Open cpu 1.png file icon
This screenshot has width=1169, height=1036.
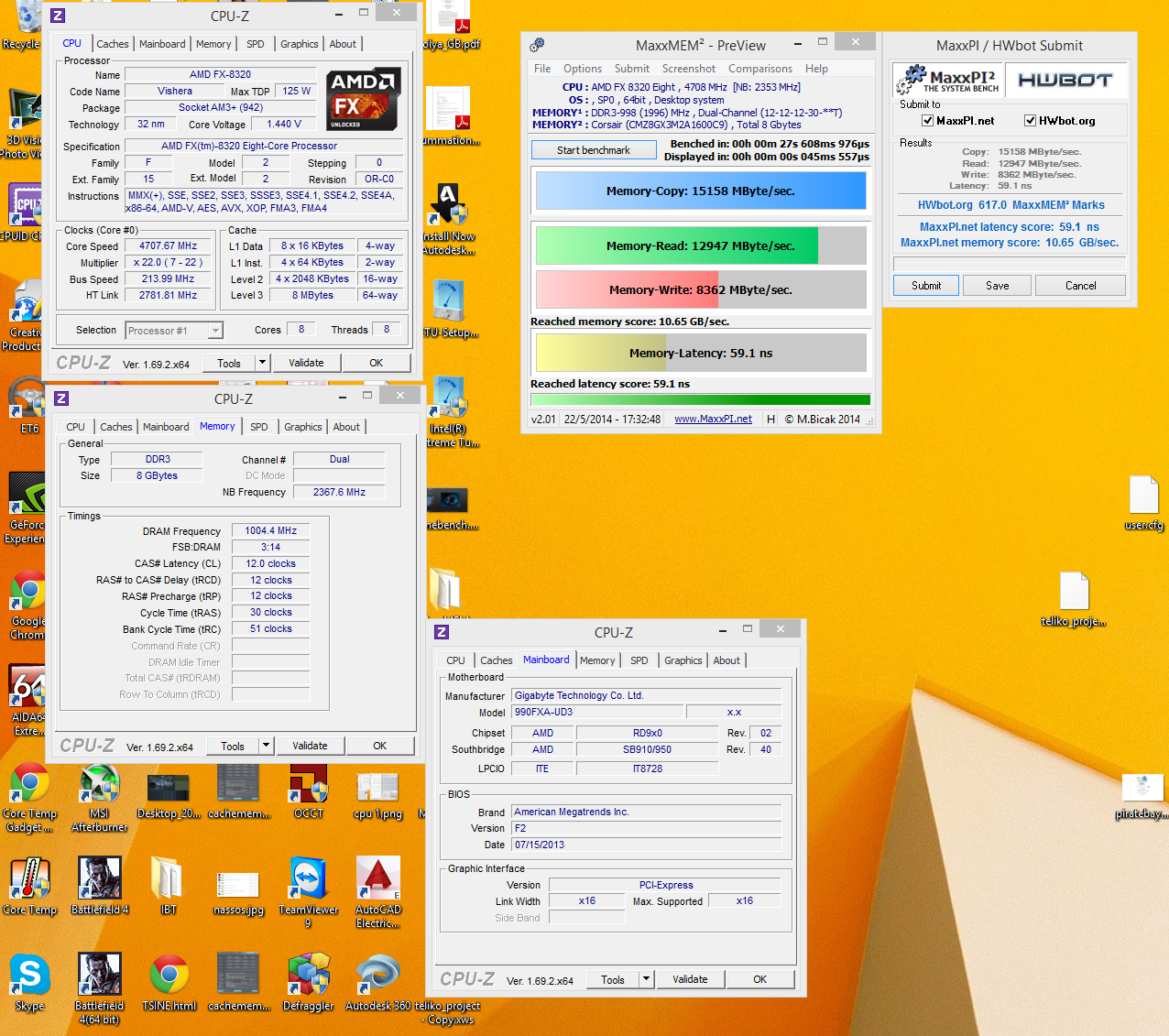click(377, 790)
